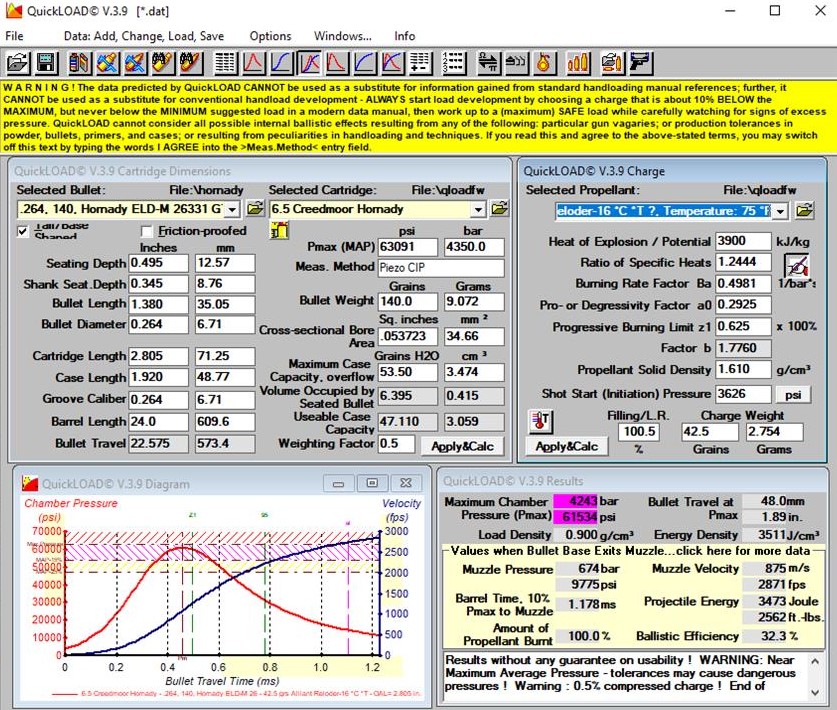Screen dimensions: 837x710
Task: Open the Info menu
Action: pos(405,36)
